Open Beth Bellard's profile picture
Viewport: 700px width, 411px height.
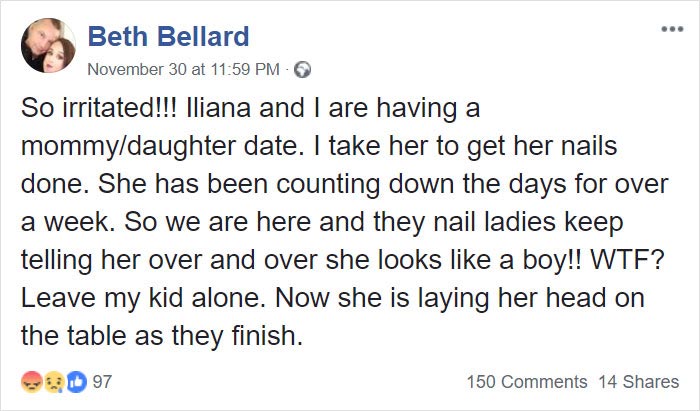pos(48,48)
